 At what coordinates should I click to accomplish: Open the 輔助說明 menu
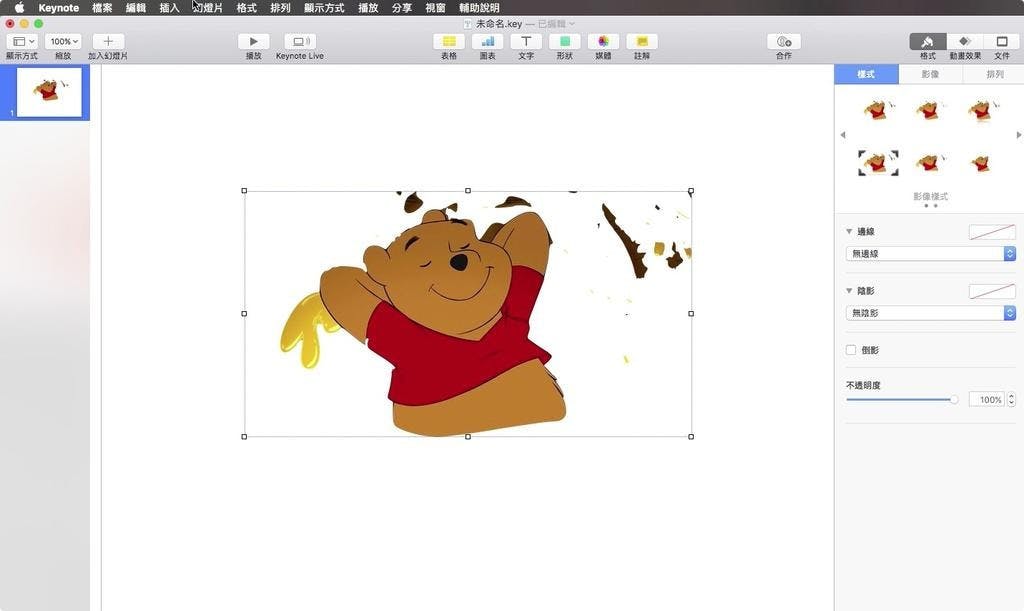click(479, 8)
